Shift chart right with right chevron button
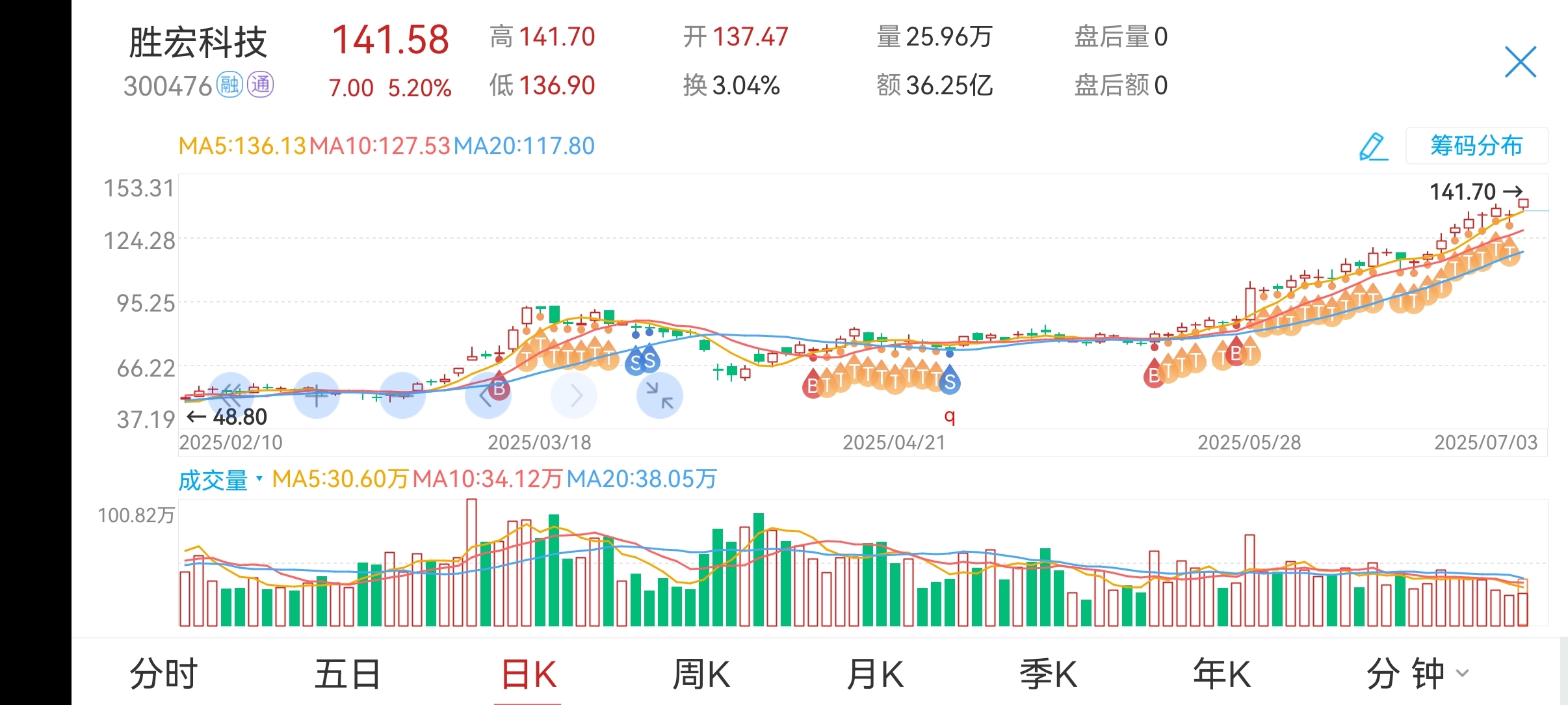Screen dimensions: 1568x705 coord(574,395)
